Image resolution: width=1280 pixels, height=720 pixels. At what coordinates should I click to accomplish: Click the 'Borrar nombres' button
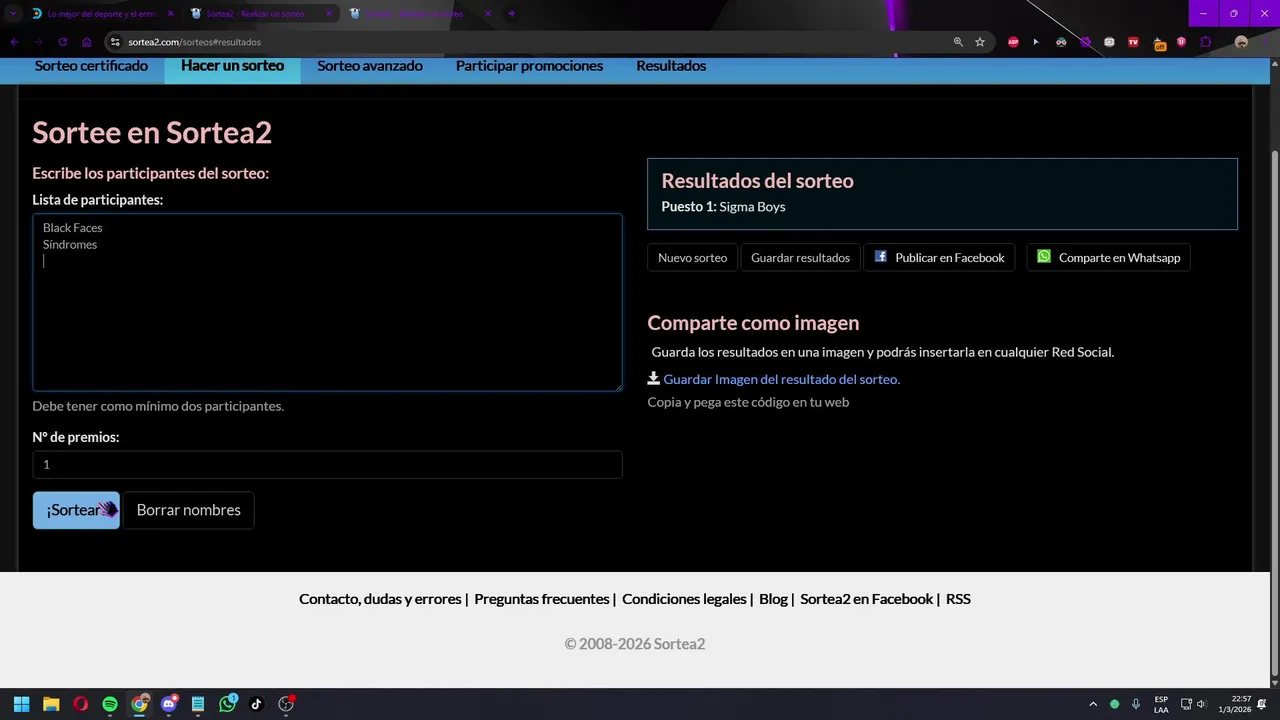coord(188,510)
